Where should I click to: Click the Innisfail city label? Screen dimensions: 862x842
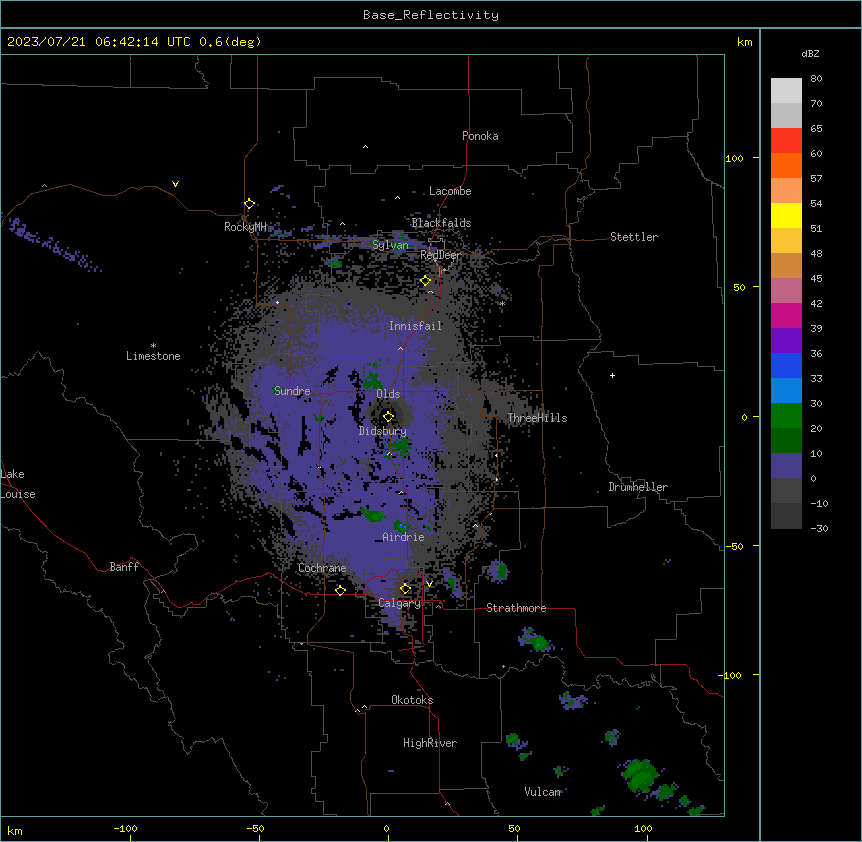[x=415, y=326]
